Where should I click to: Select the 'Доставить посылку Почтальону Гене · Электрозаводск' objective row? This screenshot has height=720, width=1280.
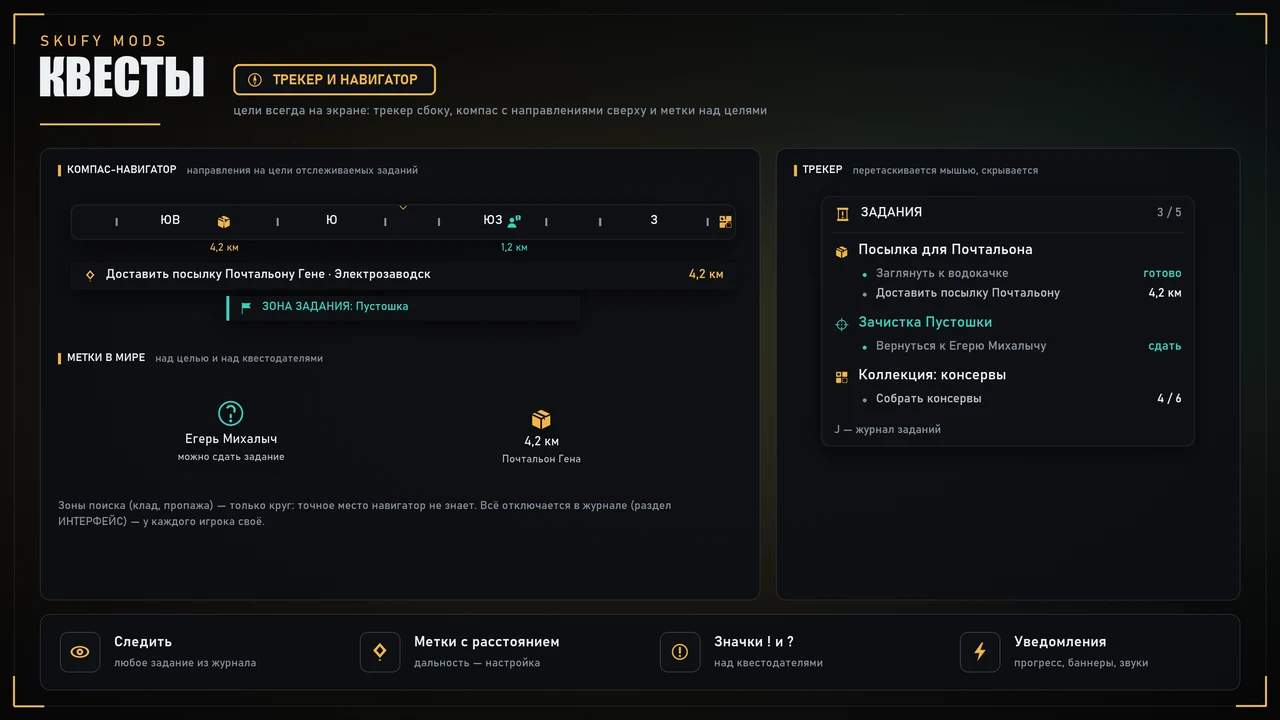click(403, 274)
